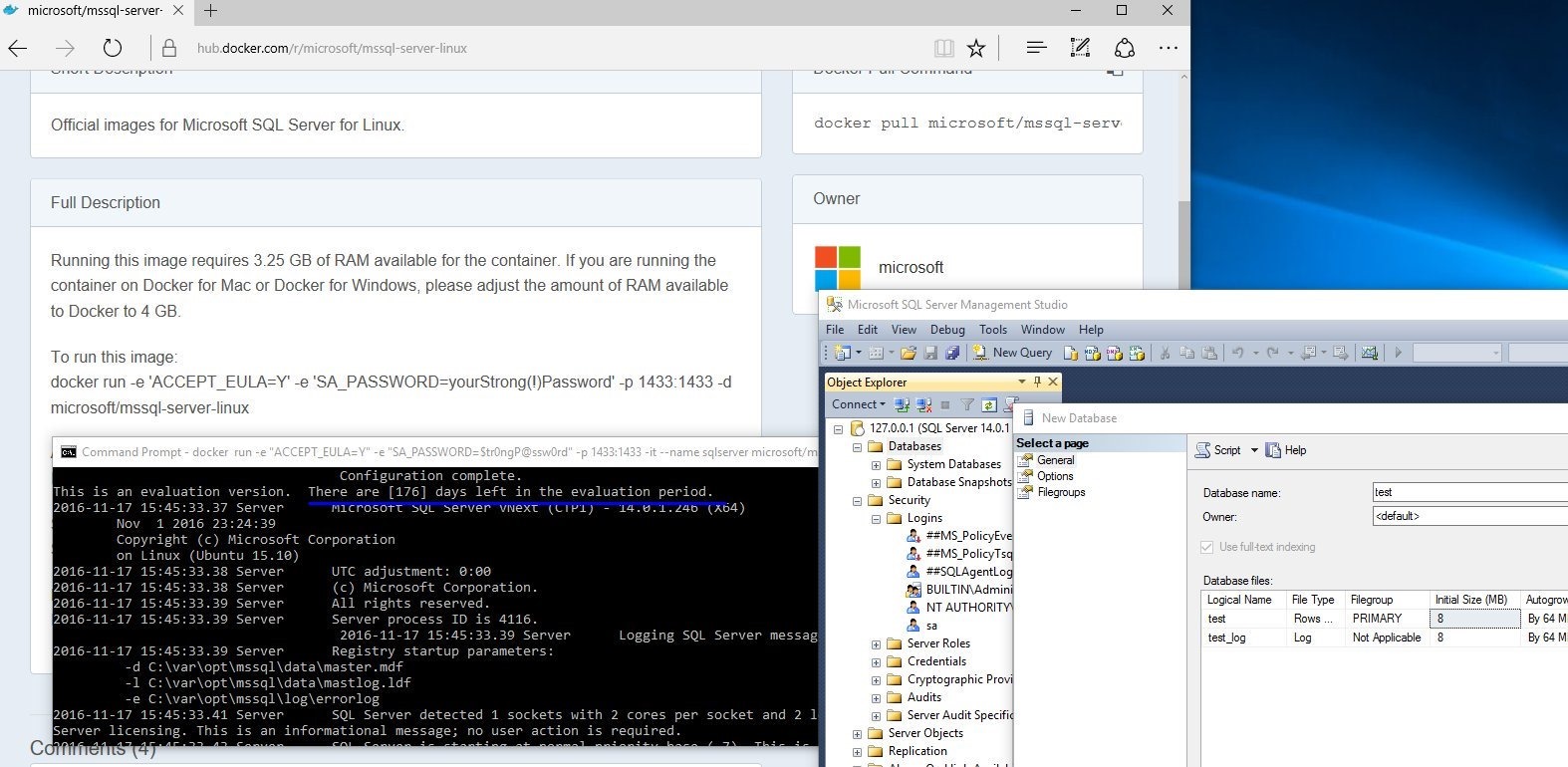Open the Debug menu in SSMS
Image resolution: width=1568 pixels, height=767 pixels.
(x=947, y=330)
